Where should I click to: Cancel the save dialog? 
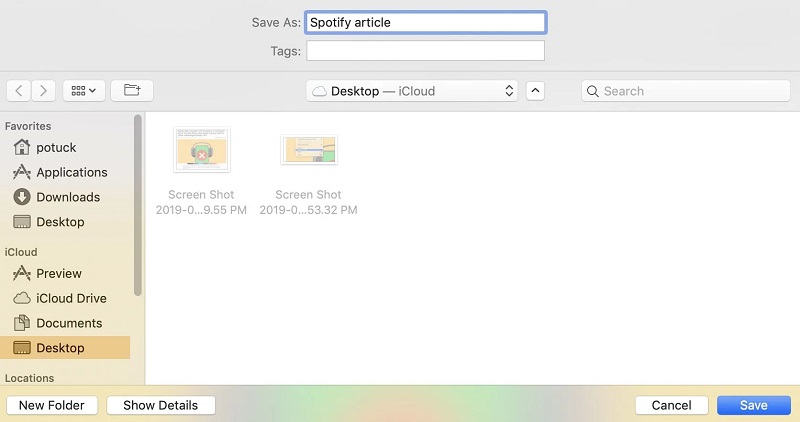[x=671, y=405]
